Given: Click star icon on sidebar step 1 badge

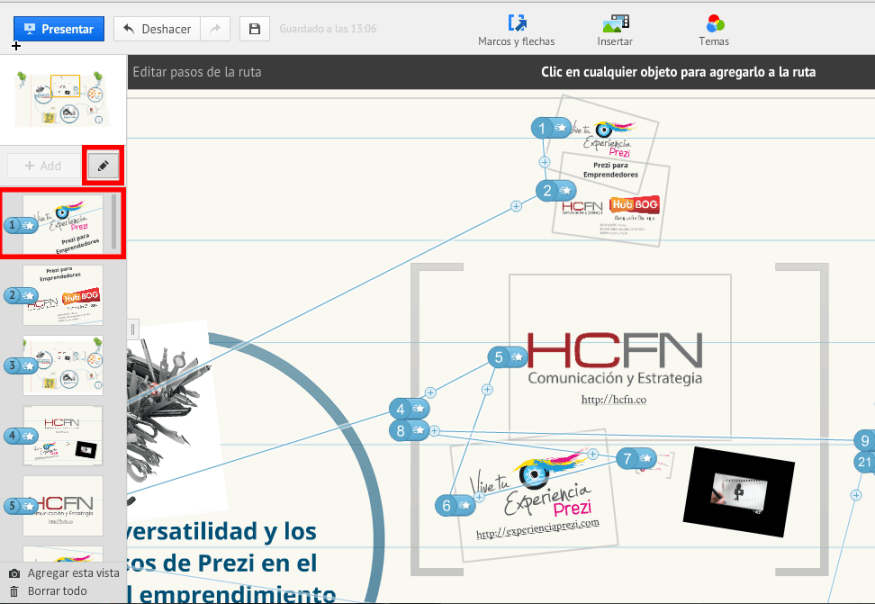Looking at the screenshot, I should point(29,226).
